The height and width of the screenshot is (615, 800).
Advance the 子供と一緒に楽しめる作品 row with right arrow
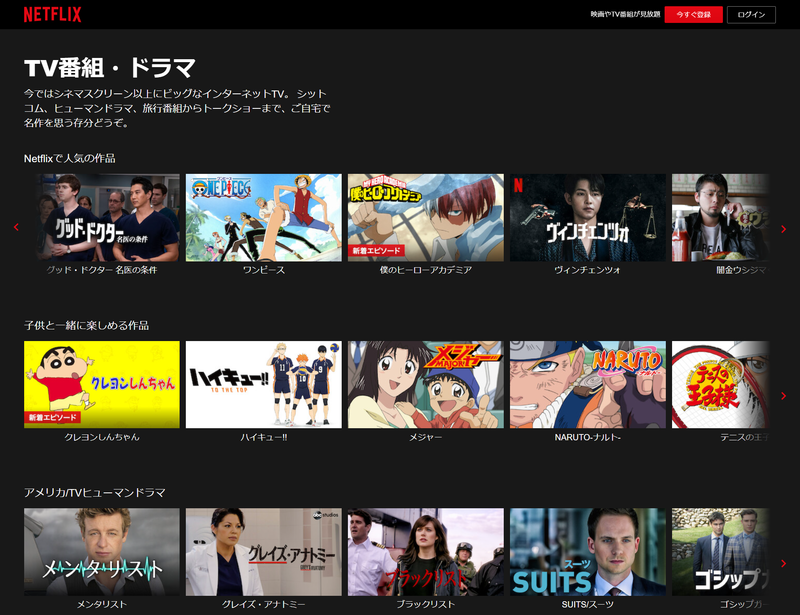coord(784,396)
